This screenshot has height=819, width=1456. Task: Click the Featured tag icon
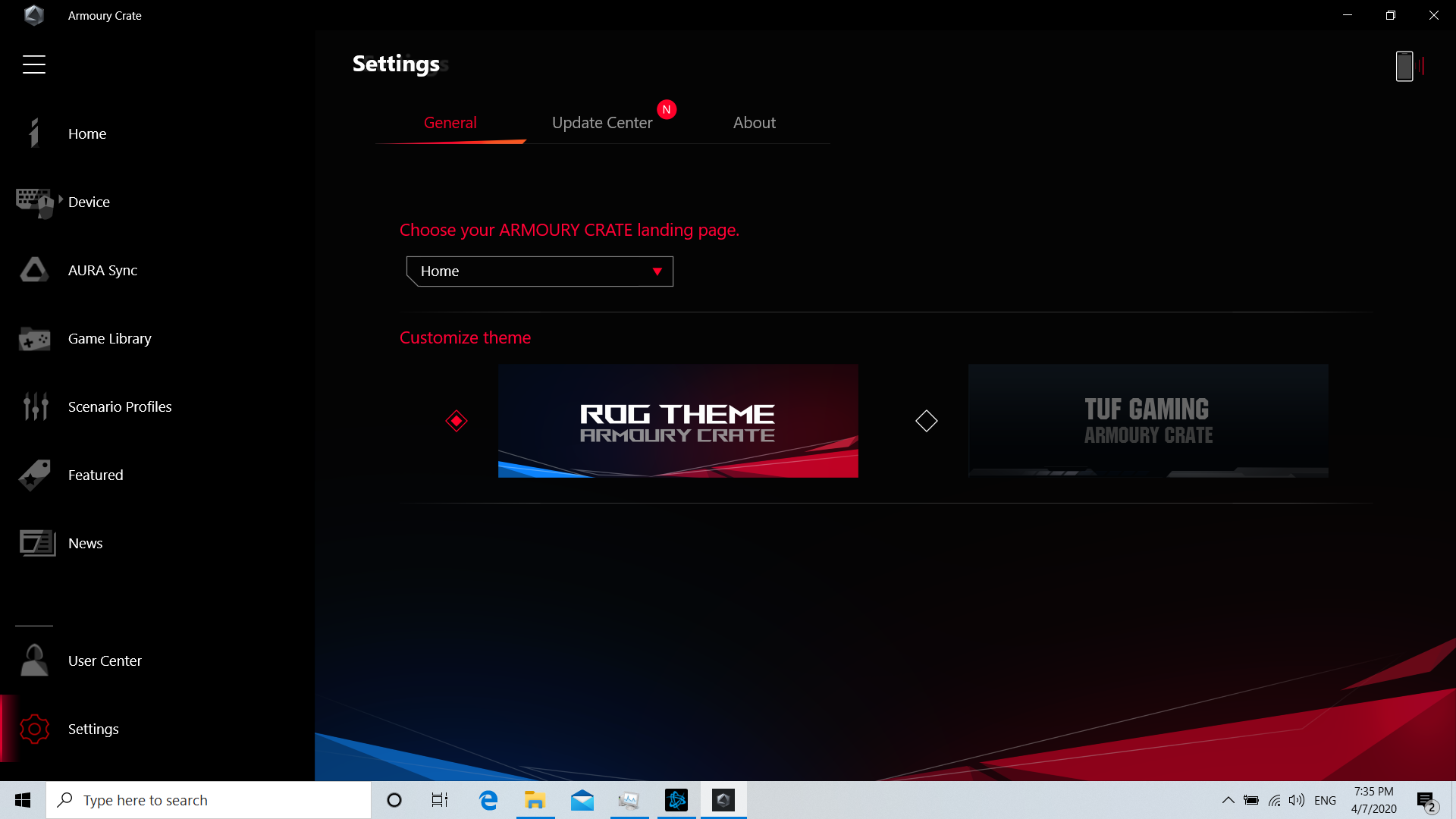(x=34, y=475)
